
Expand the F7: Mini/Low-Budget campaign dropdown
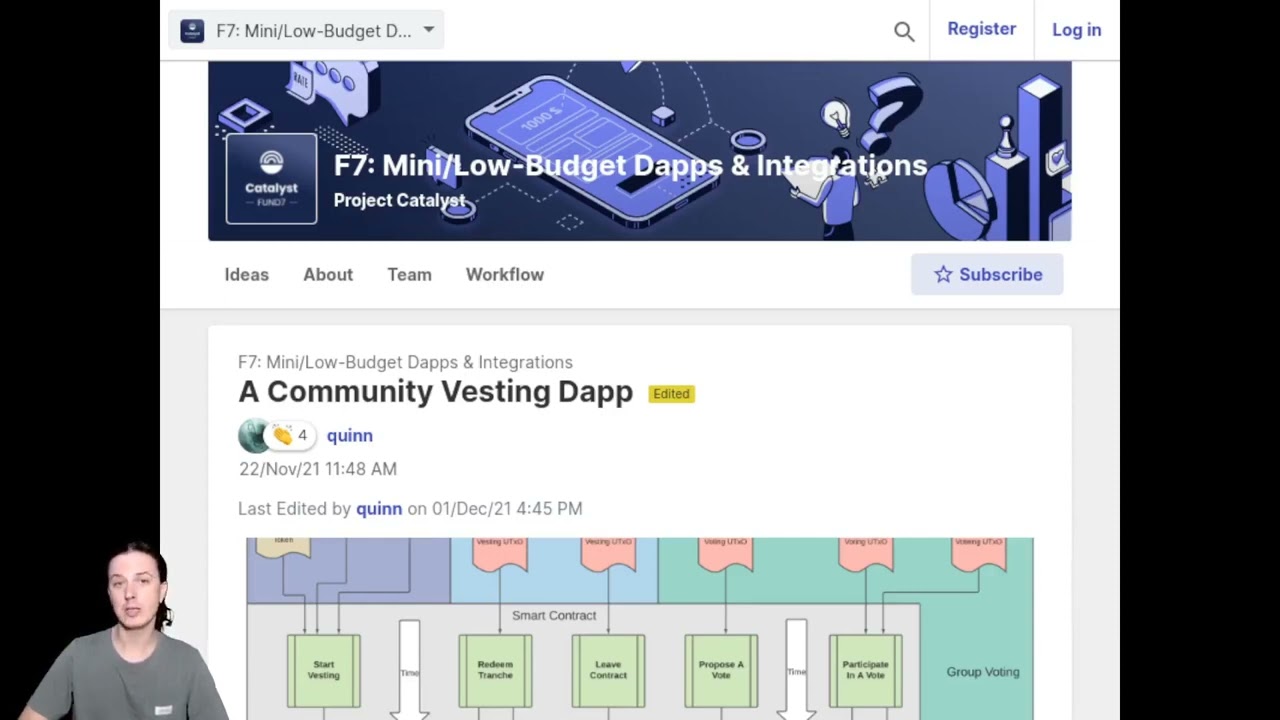[306, 31]
